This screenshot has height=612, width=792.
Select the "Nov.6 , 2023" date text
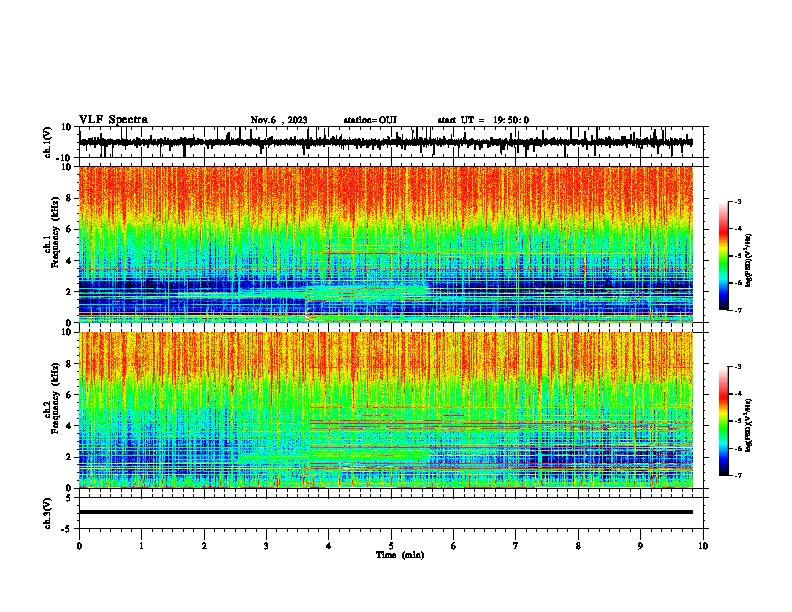point(279,120)
